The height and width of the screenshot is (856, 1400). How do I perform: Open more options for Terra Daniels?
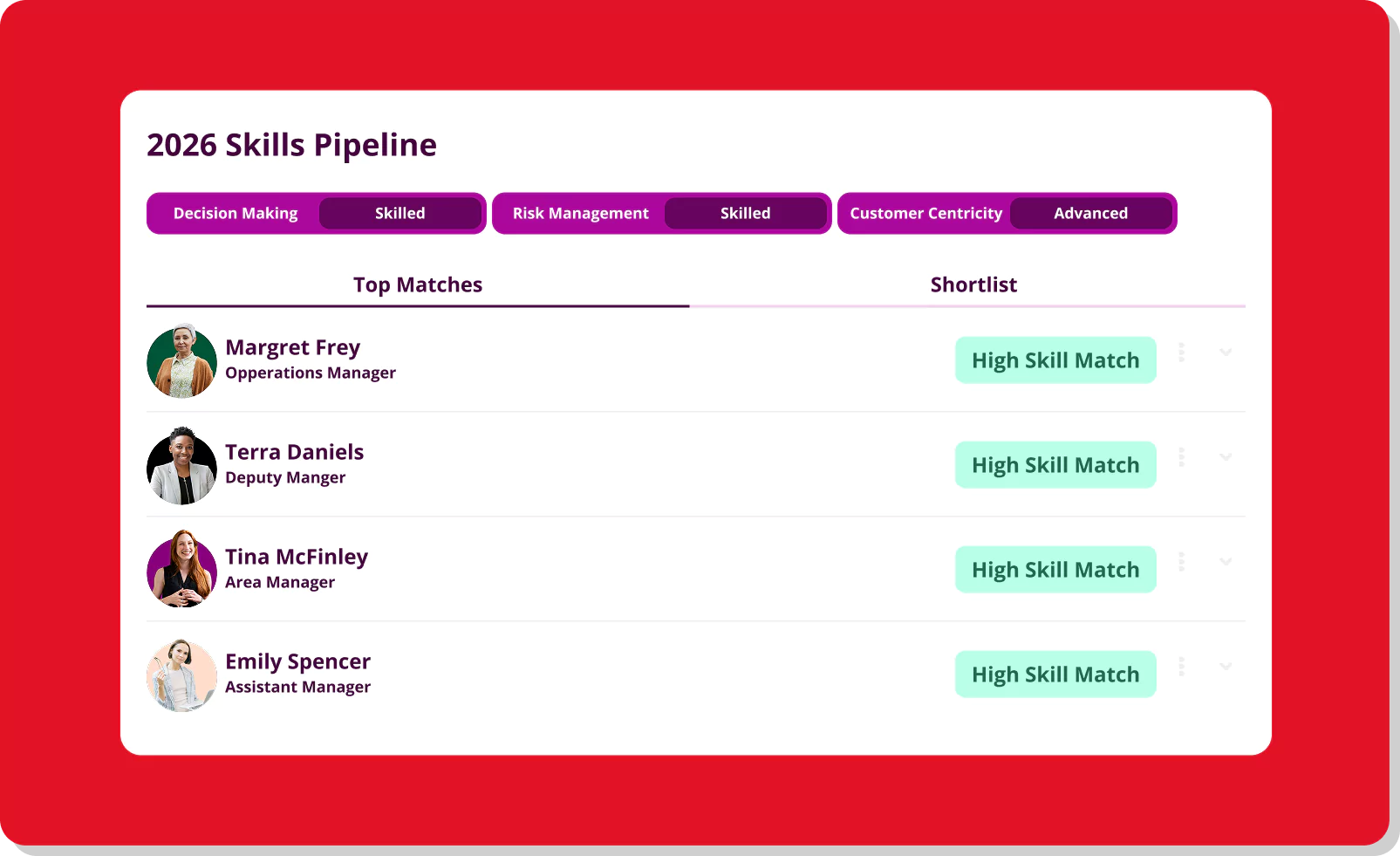click(x=1182, y=457)
